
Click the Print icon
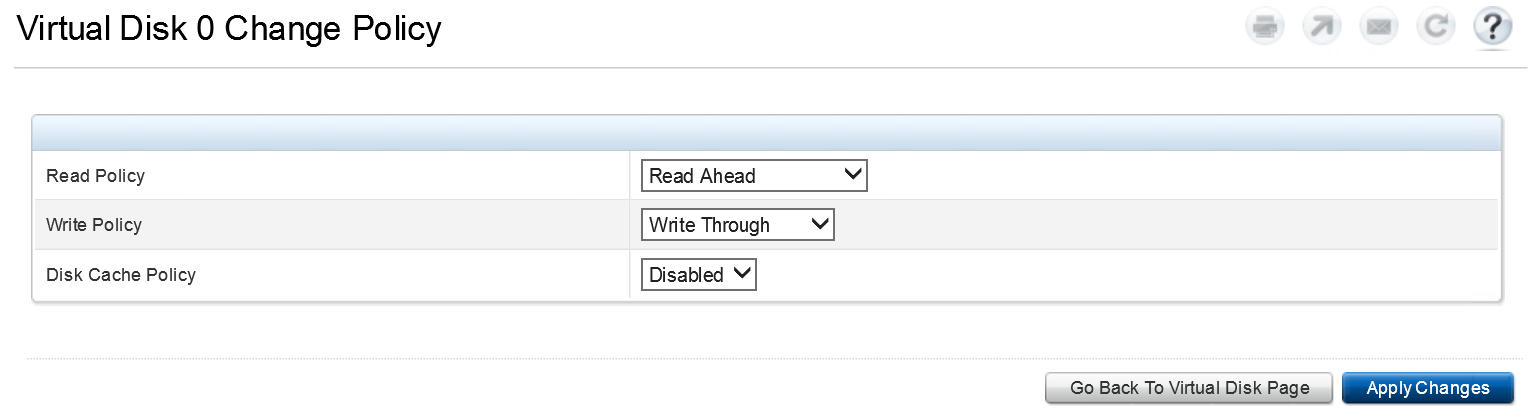(x=1265, y=27)
